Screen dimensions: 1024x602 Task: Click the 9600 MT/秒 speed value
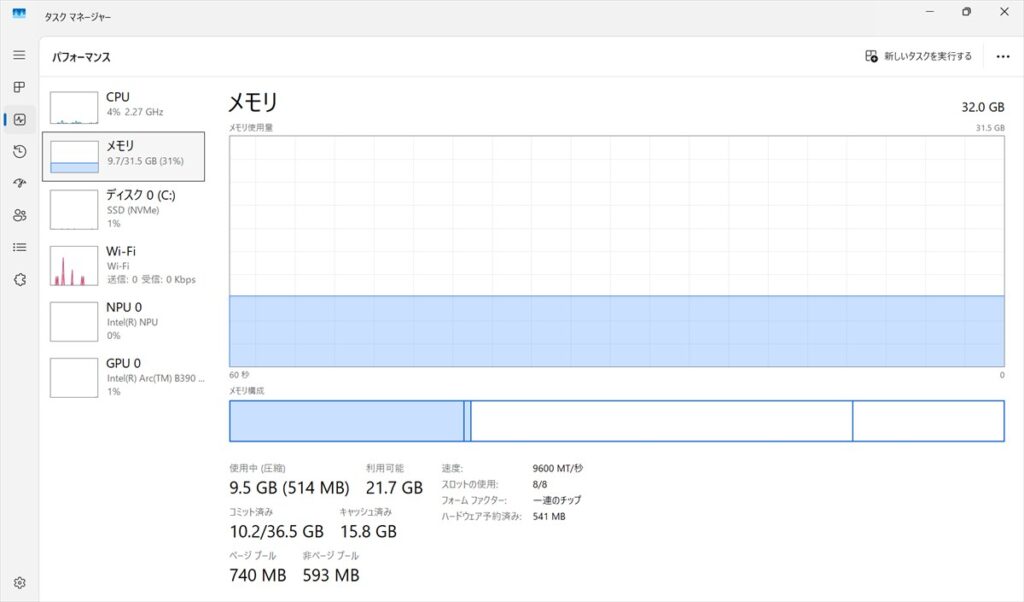[x=558, y=468]
